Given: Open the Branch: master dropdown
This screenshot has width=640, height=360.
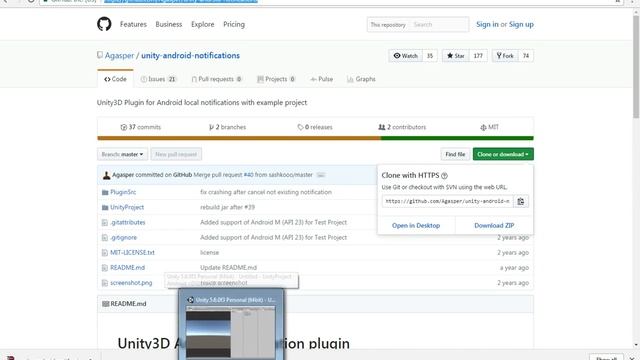Looking at the screenshot, I should [x=122, y=154].
